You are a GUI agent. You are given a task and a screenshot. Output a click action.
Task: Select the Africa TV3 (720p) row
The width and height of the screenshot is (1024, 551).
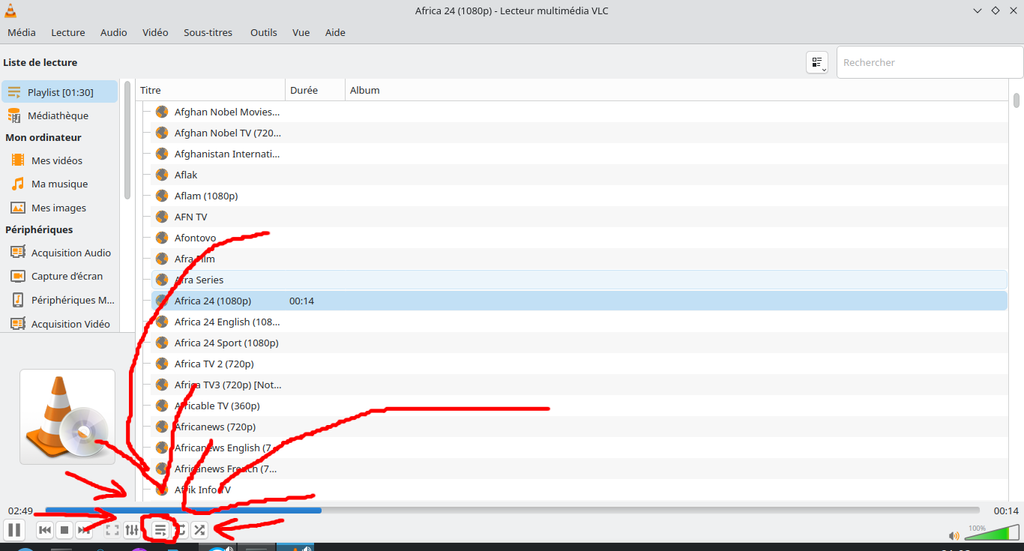click(x=579, y=385)
